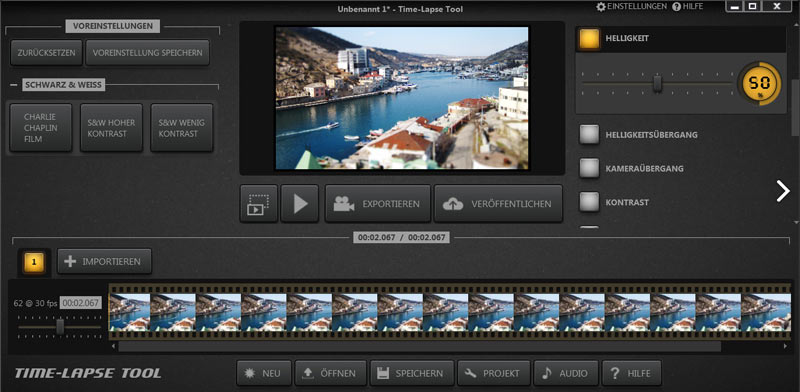Click the video preview image
800x392 pixels.
coord(402,98)
